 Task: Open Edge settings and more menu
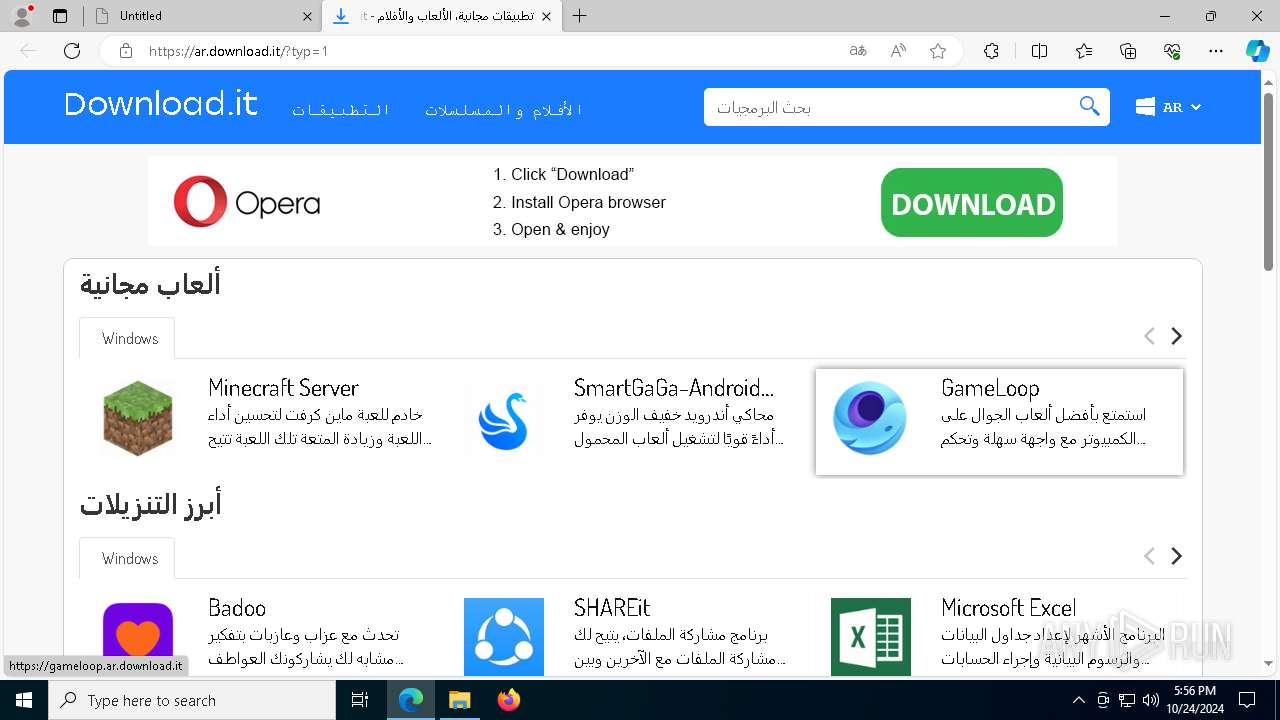tap(1216, 51)
